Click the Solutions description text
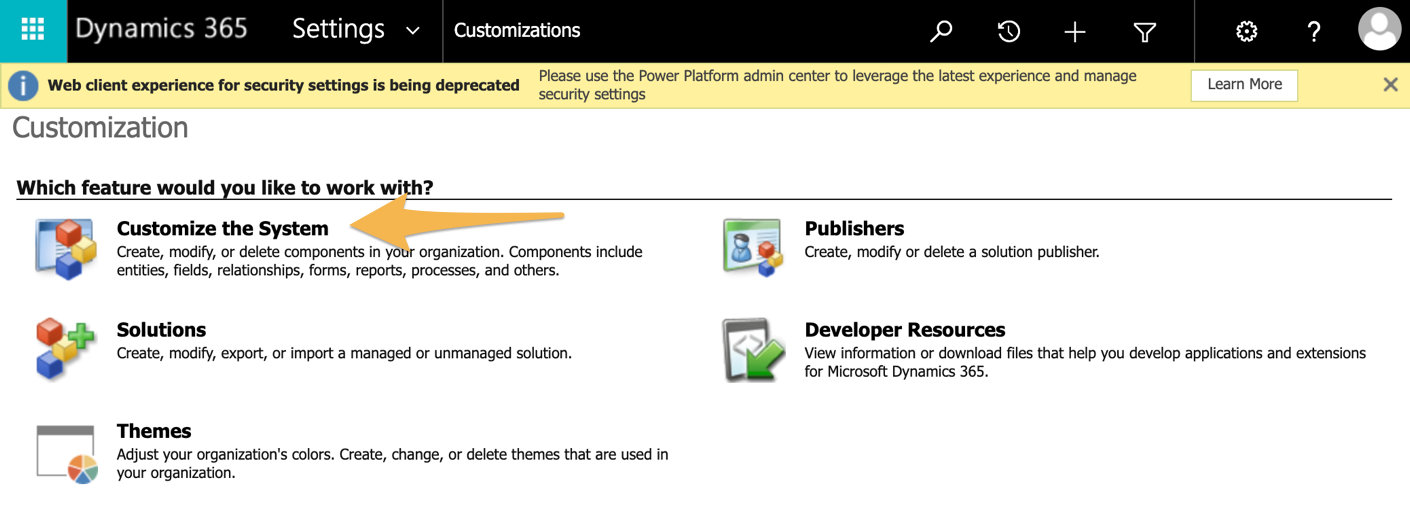1410x506 pixels. coord(344,353)
